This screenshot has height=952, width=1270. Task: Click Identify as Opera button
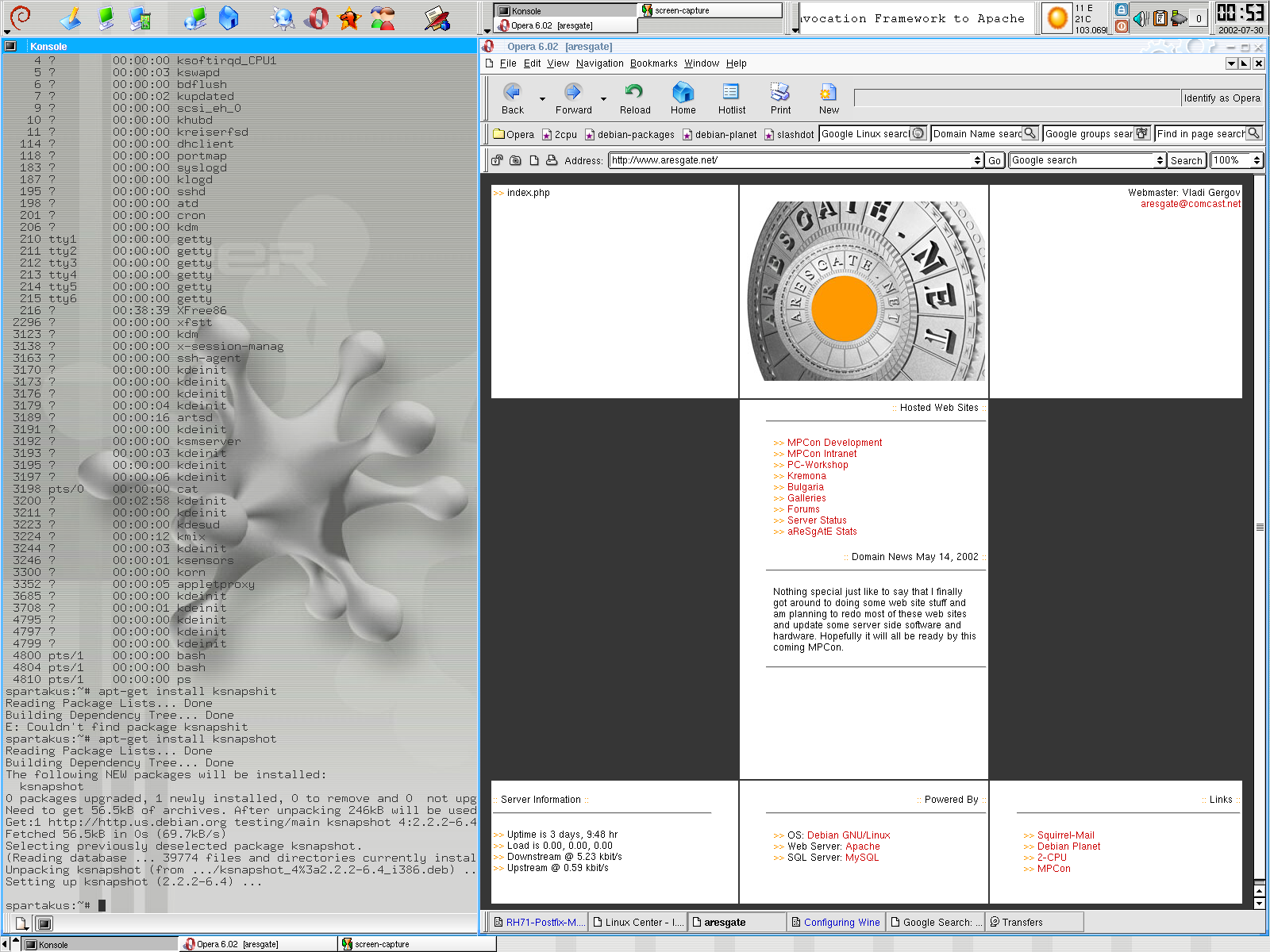tap(1222, 98)
